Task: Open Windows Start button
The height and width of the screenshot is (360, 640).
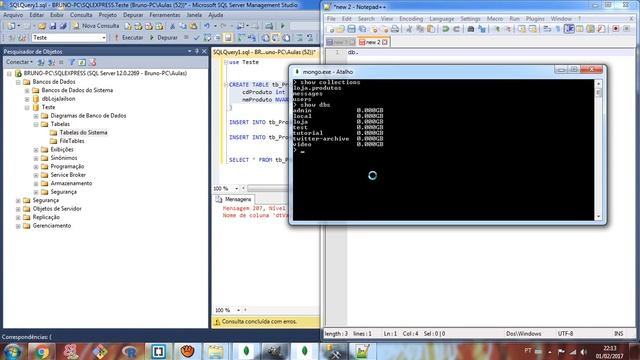Action: click(12, 351)
